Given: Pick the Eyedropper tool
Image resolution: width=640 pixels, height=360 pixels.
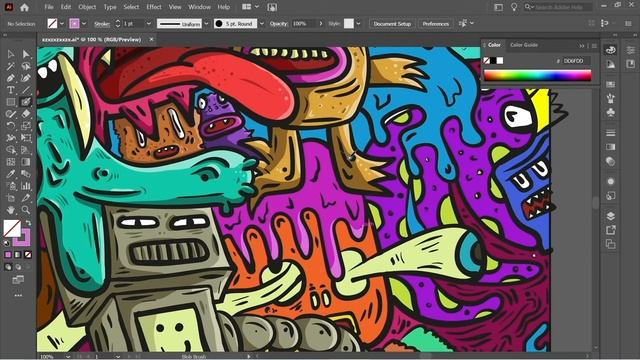Looking at the screenshot, I should [x=11, y=174].
